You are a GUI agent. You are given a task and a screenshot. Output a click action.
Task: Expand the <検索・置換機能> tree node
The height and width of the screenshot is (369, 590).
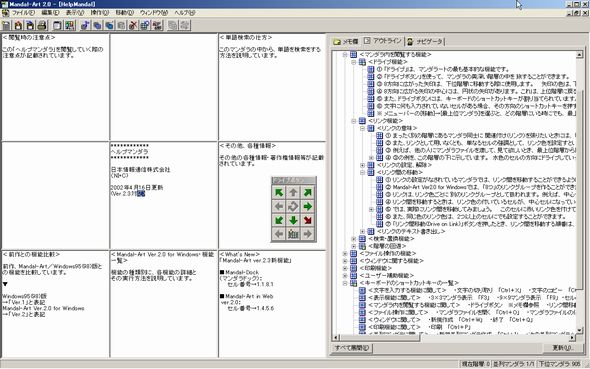tap(354, 239)
